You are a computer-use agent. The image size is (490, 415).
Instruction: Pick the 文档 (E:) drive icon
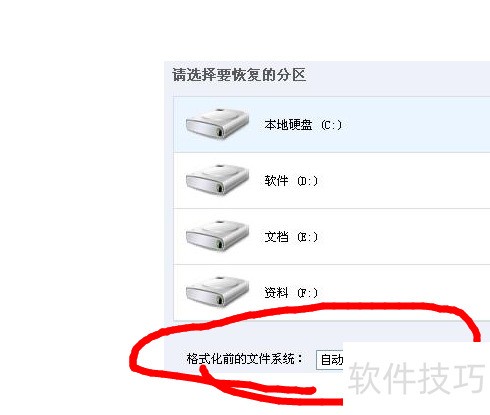coord(217,235)
